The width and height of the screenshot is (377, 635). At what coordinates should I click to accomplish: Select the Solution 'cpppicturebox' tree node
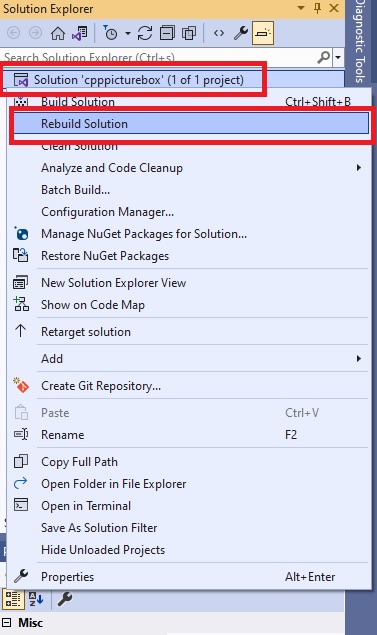point(138,80)
